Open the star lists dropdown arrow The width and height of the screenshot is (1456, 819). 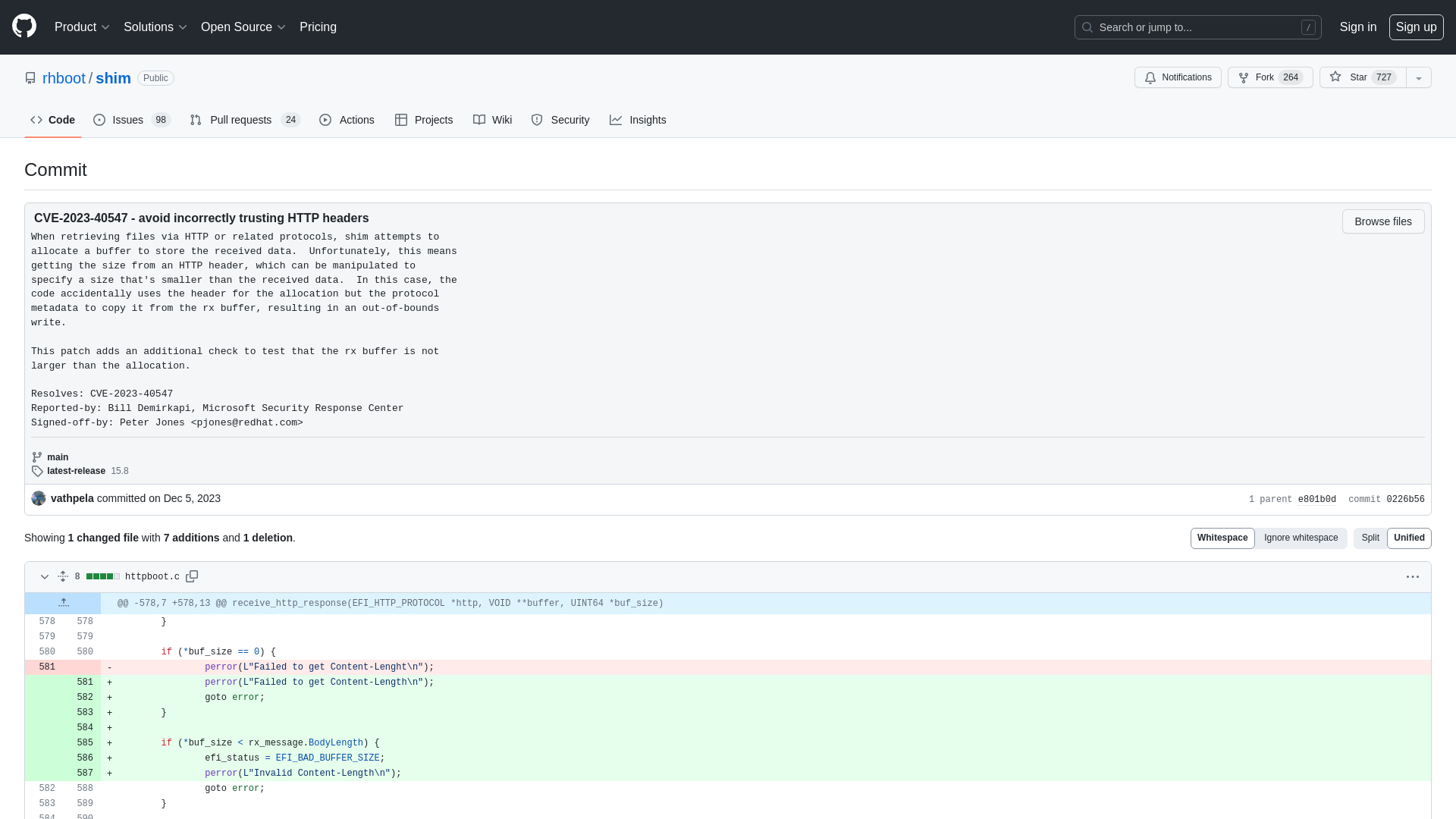tap(1419, 77)
